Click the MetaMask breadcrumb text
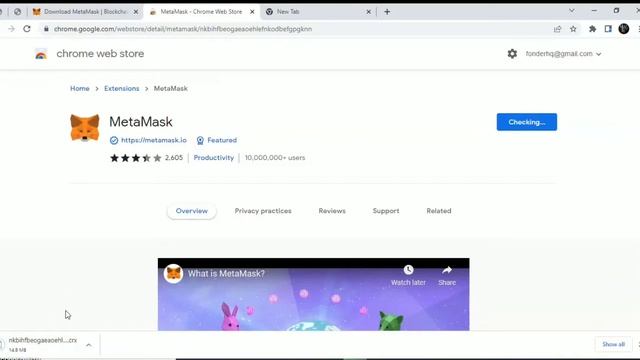 point(171,89)
